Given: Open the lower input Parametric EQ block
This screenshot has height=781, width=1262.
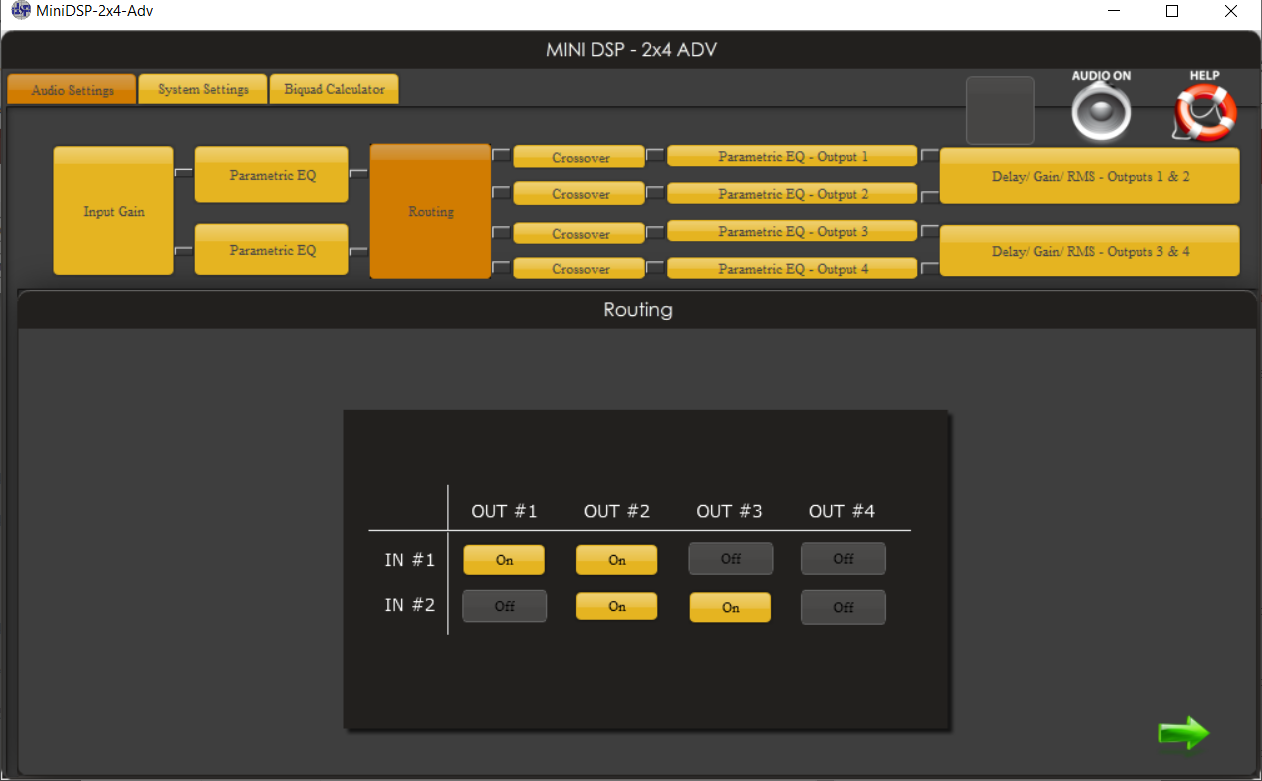Looking at the screenshot, I should click(272, 250).
